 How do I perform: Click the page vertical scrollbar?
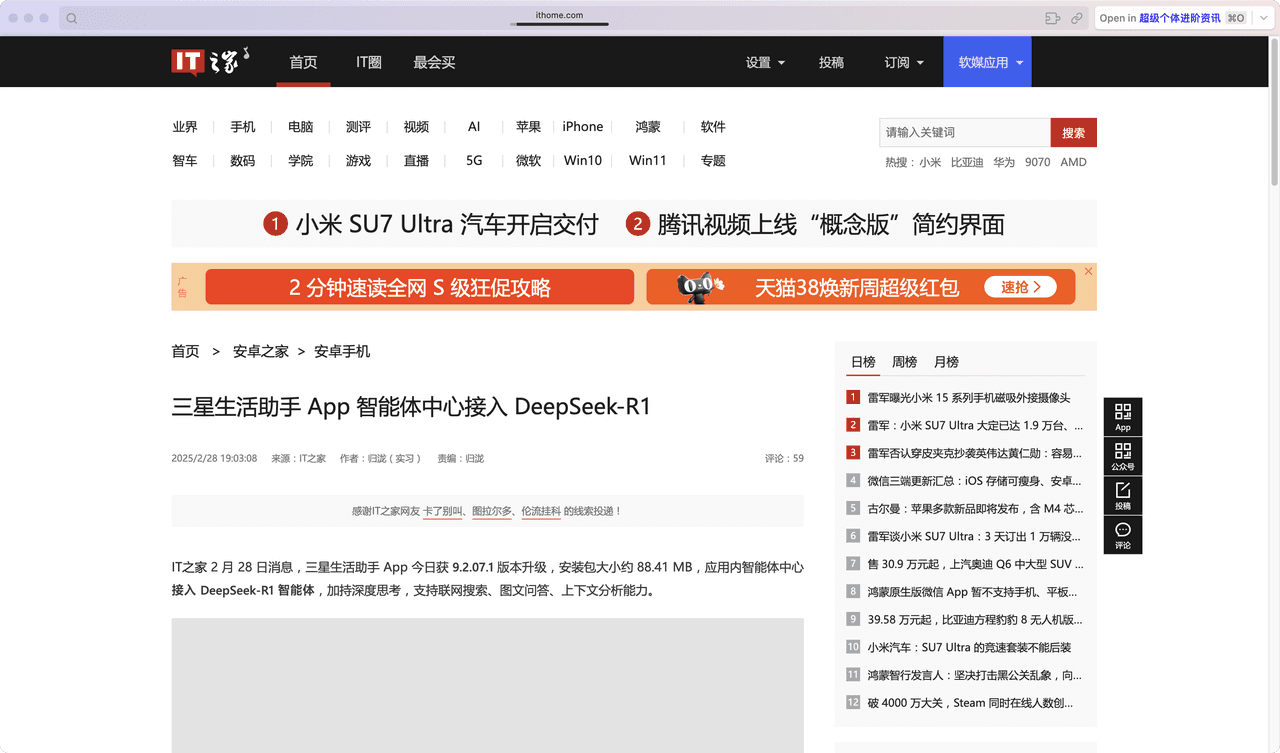point(1274,110)
